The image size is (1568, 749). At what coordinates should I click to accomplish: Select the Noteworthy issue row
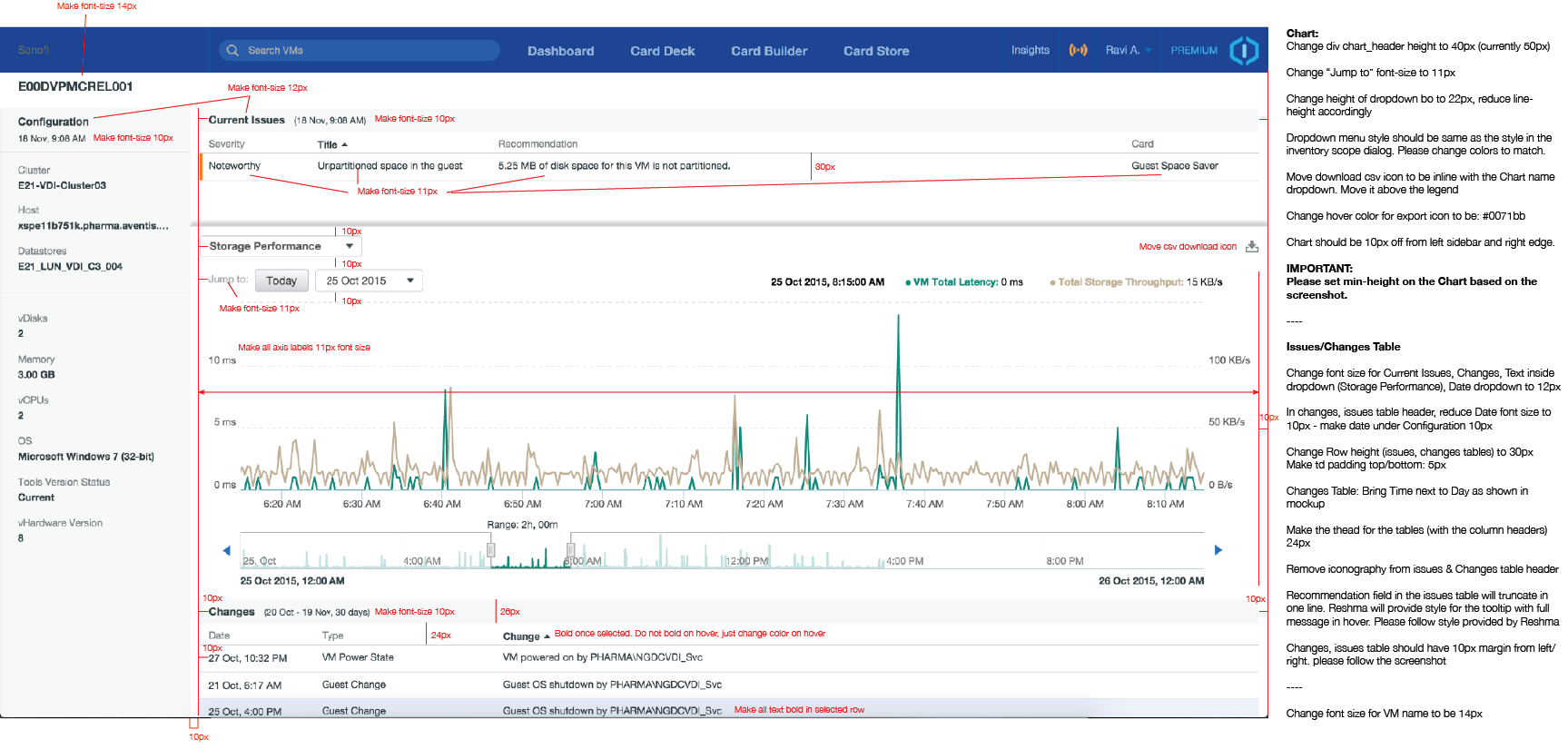pyautogui.click(x=731, y=166)
